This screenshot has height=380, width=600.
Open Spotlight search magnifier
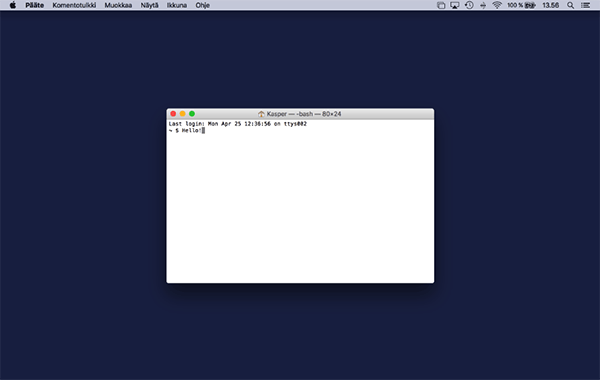(x=570, y=5)
